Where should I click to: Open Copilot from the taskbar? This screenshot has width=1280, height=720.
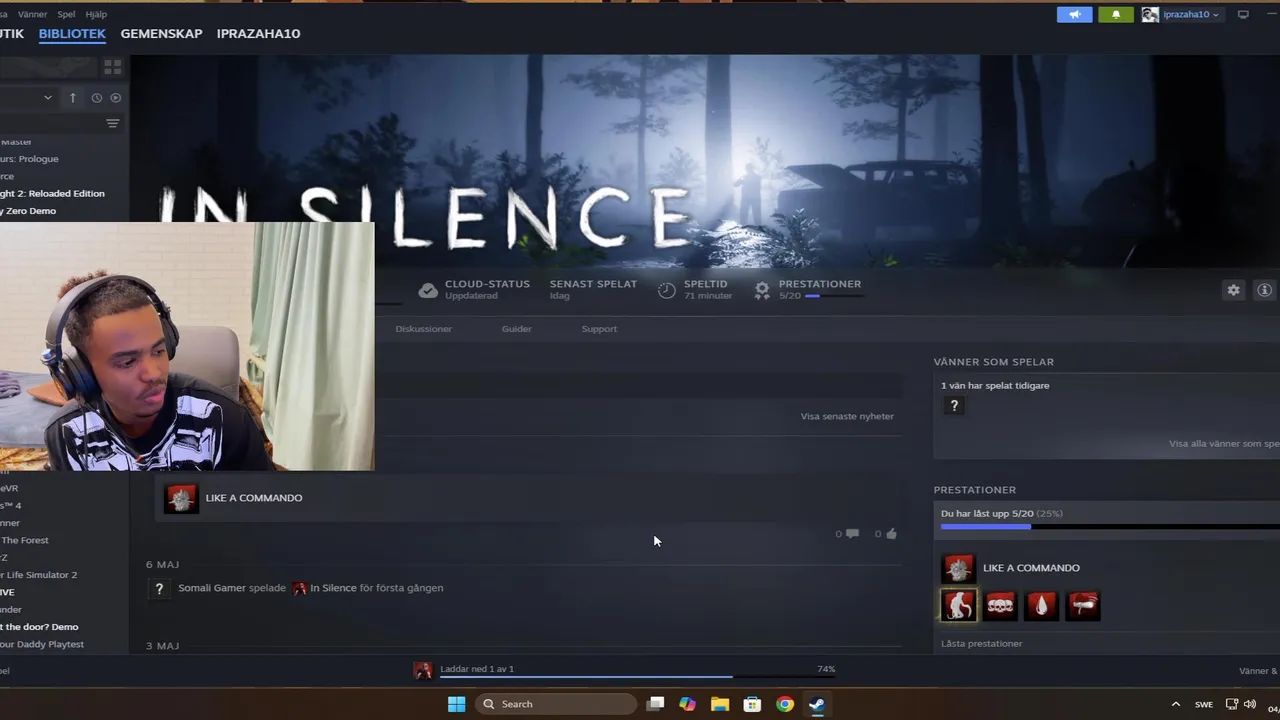coord(687,704)
